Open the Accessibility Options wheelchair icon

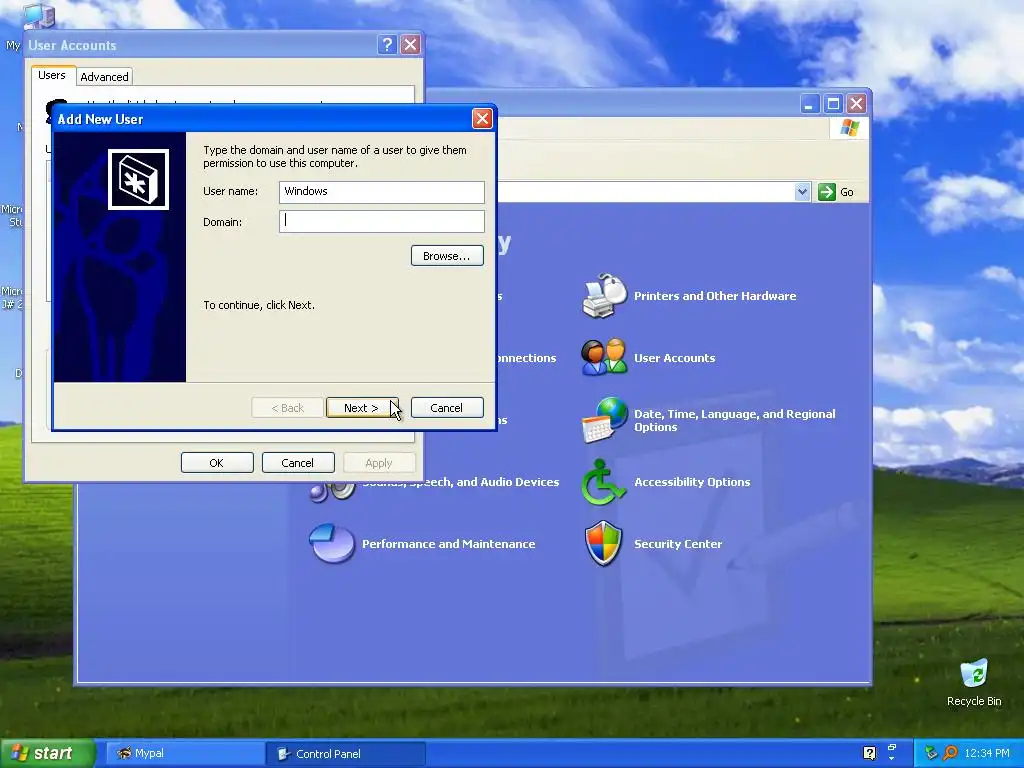(604, 482)
